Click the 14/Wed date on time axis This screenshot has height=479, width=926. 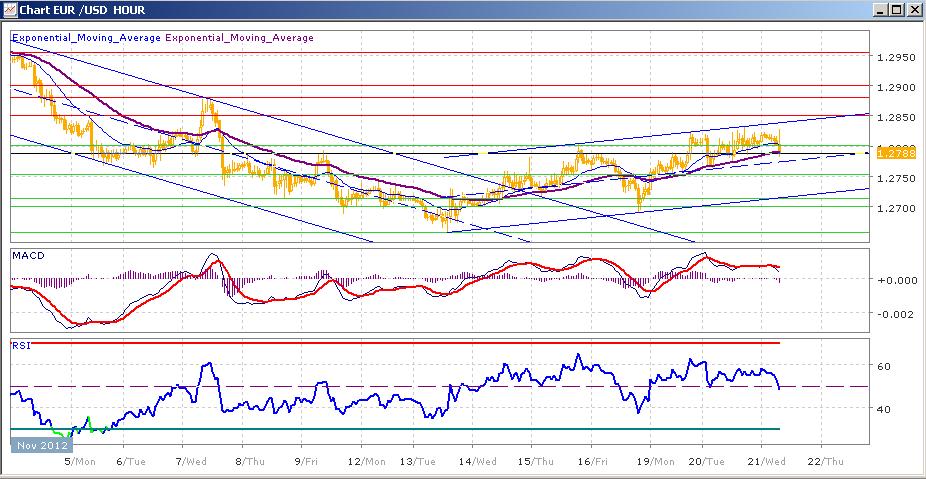point(481,462)
